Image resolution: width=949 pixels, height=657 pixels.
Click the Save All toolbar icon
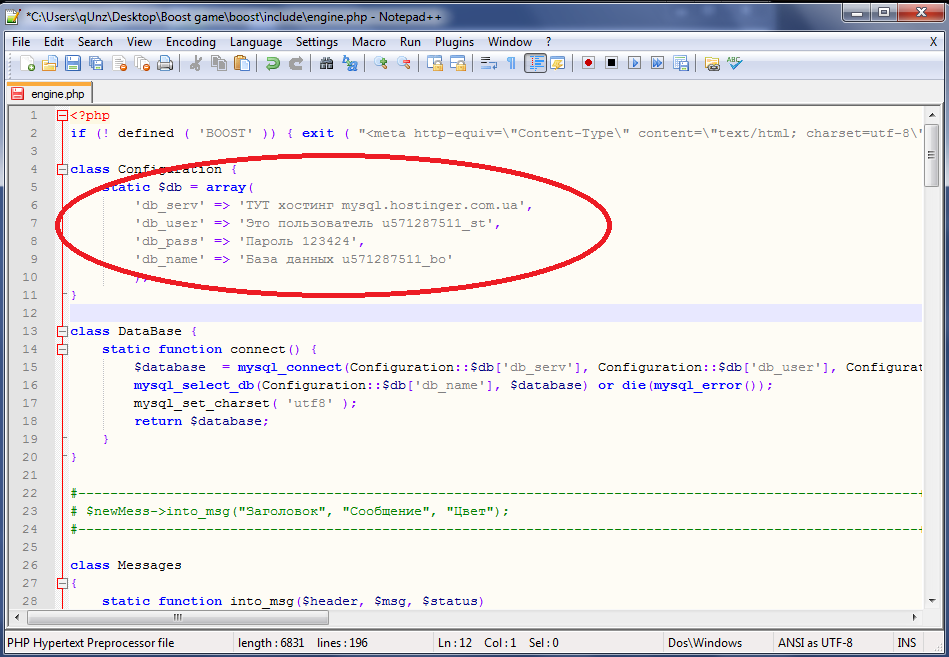click(x=96, y=63)
